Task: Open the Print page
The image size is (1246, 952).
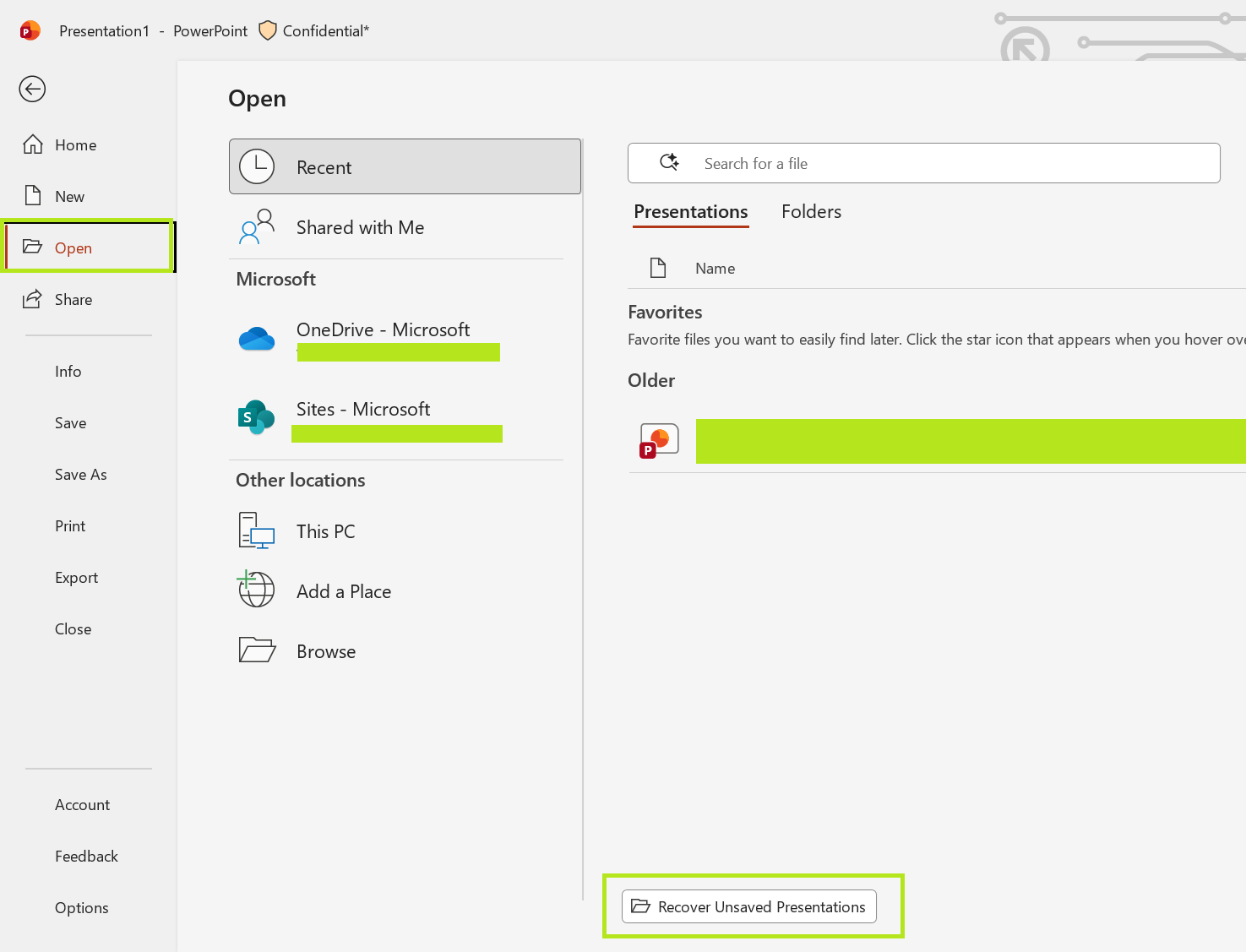Action: (89, 526)
